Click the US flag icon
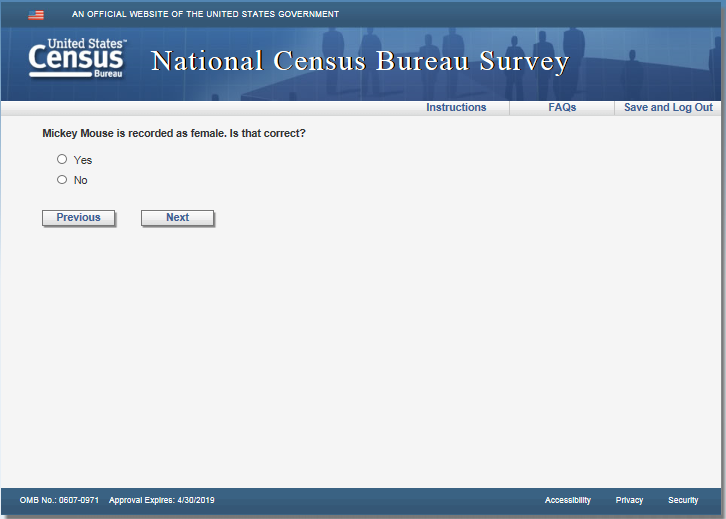726x519 pixels. [36, 15]
